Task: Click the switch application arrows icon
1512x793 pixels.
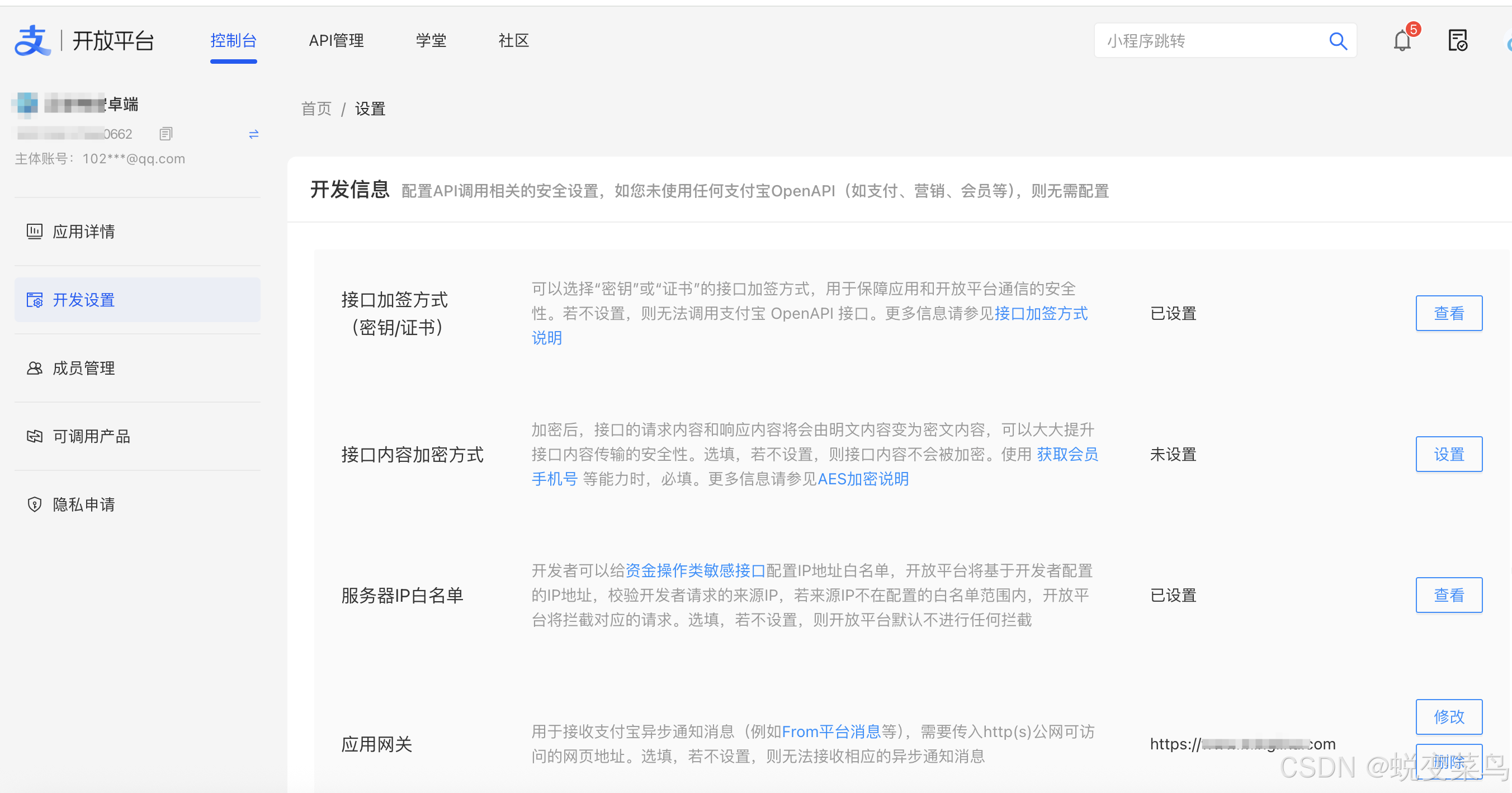Action: (253, 134)
